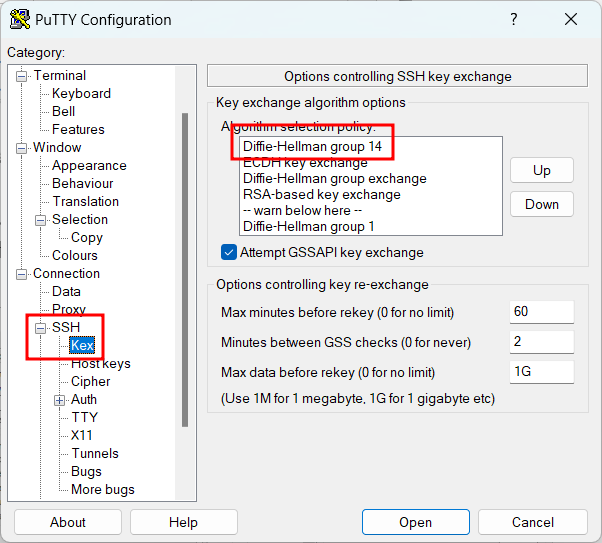The width and height of the screenshot is (602, 543).
Task: Open X11 forwarding settings
Action: point(81,435)
